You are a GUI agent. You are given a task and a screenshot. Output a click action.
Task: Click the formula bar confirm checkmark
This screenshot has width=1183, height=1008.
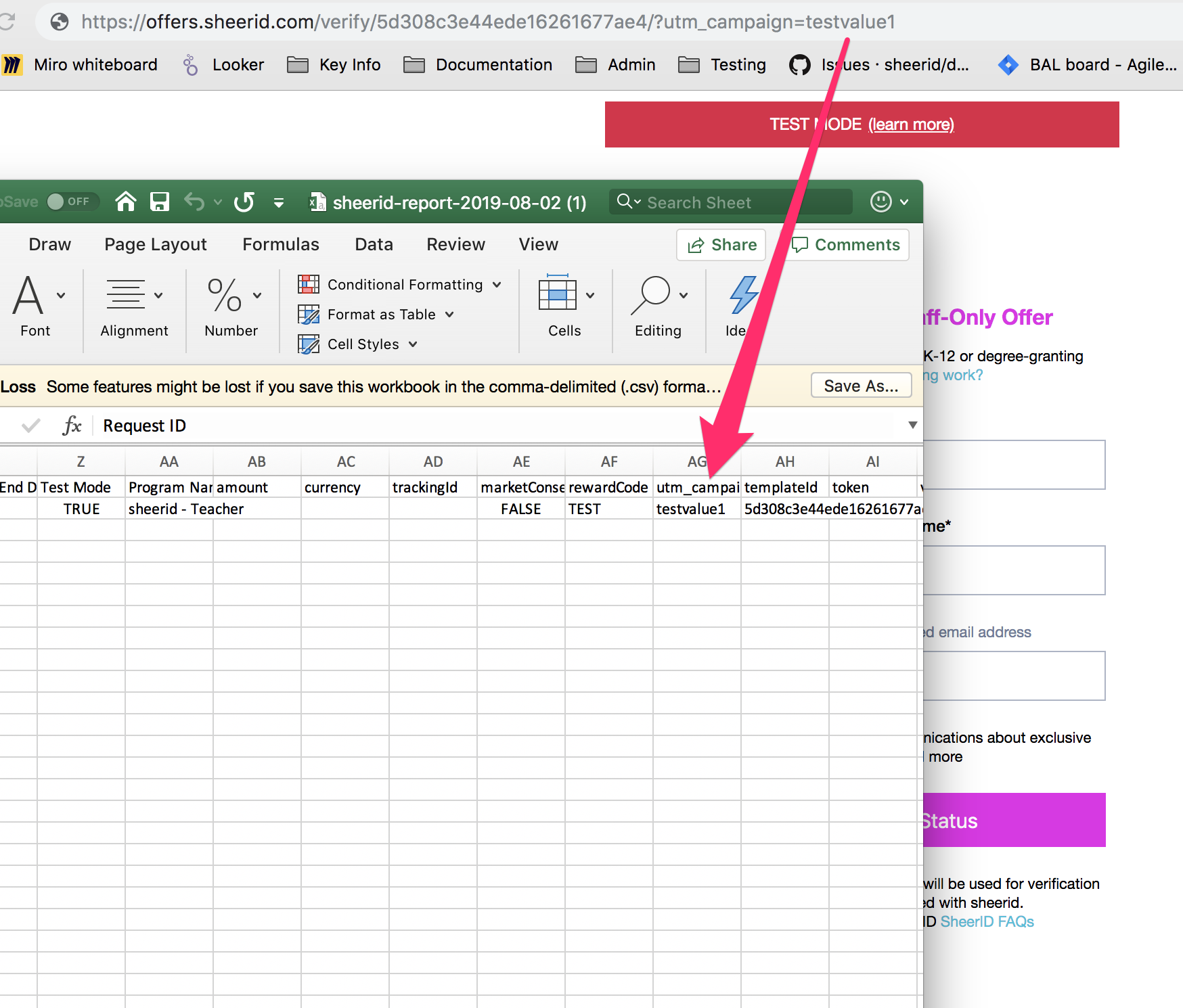(30, 426)
